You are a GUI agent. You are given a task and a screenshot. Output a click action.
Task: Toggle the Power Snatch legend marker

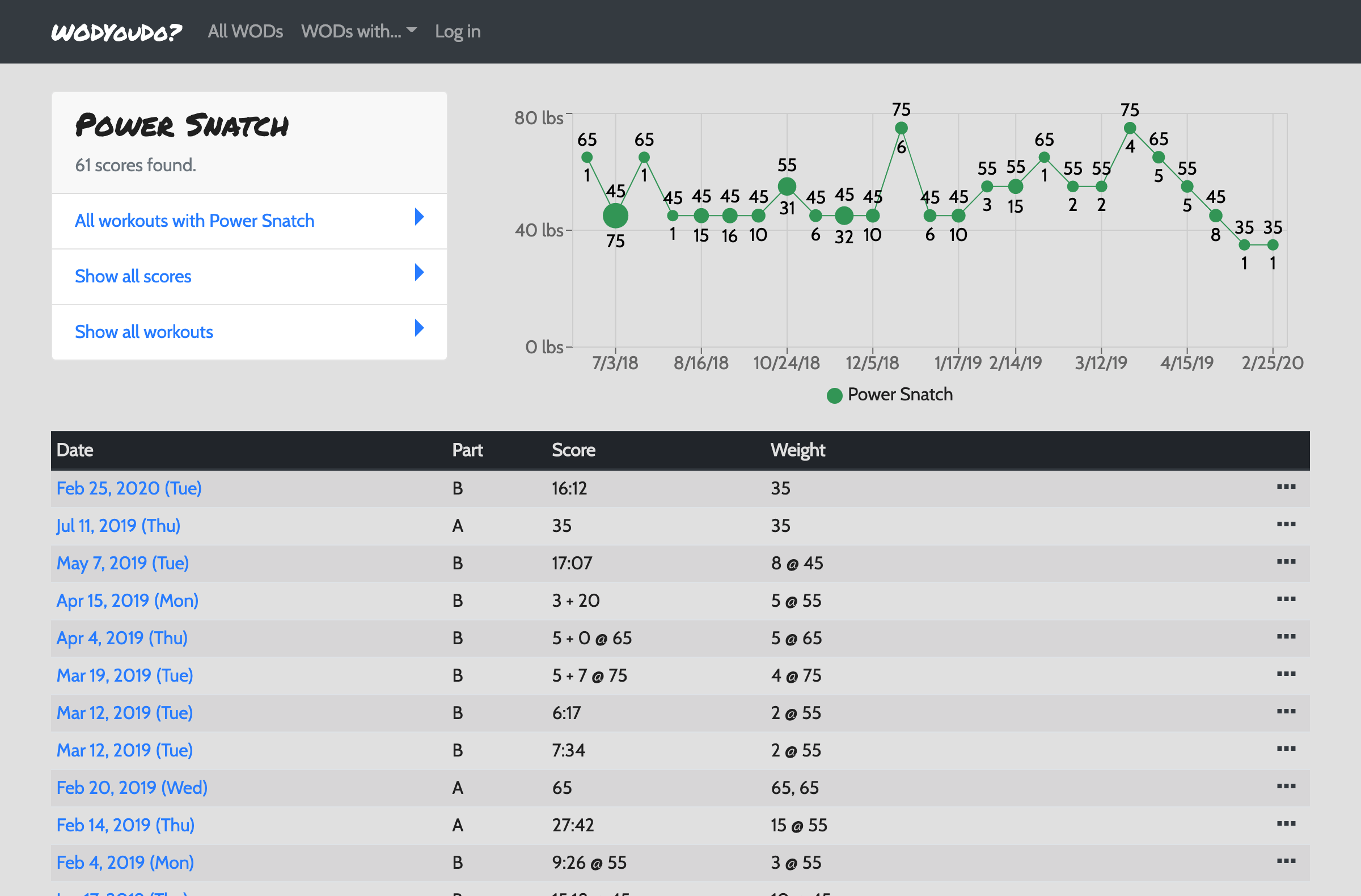click(834, 395)
